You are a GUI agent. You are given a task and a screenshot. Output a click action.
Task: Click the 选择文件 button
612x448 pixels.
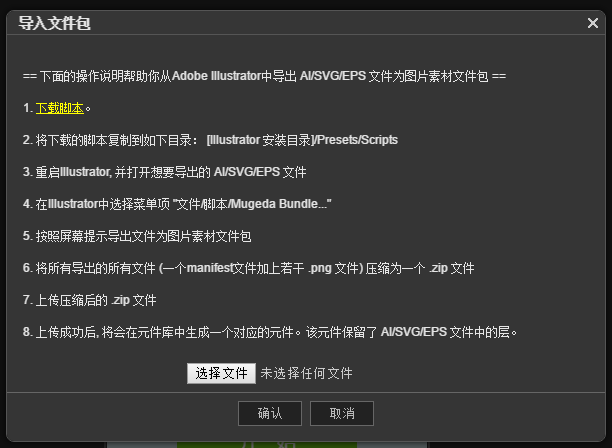[x=221, y=373]
